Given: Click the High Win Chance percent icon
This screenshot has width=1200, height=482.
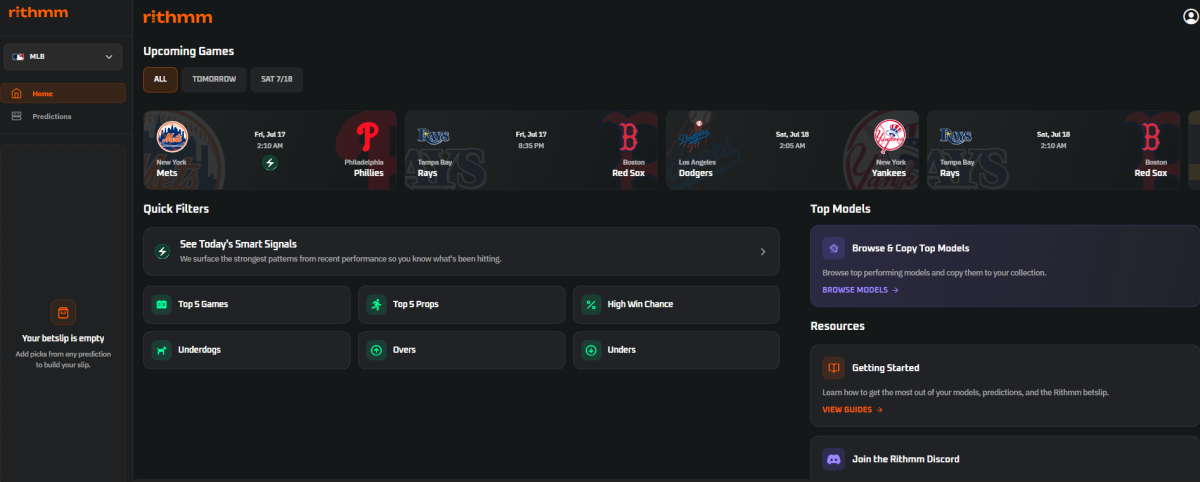Looking at the screenshot, I should click(x=591, y=304).
